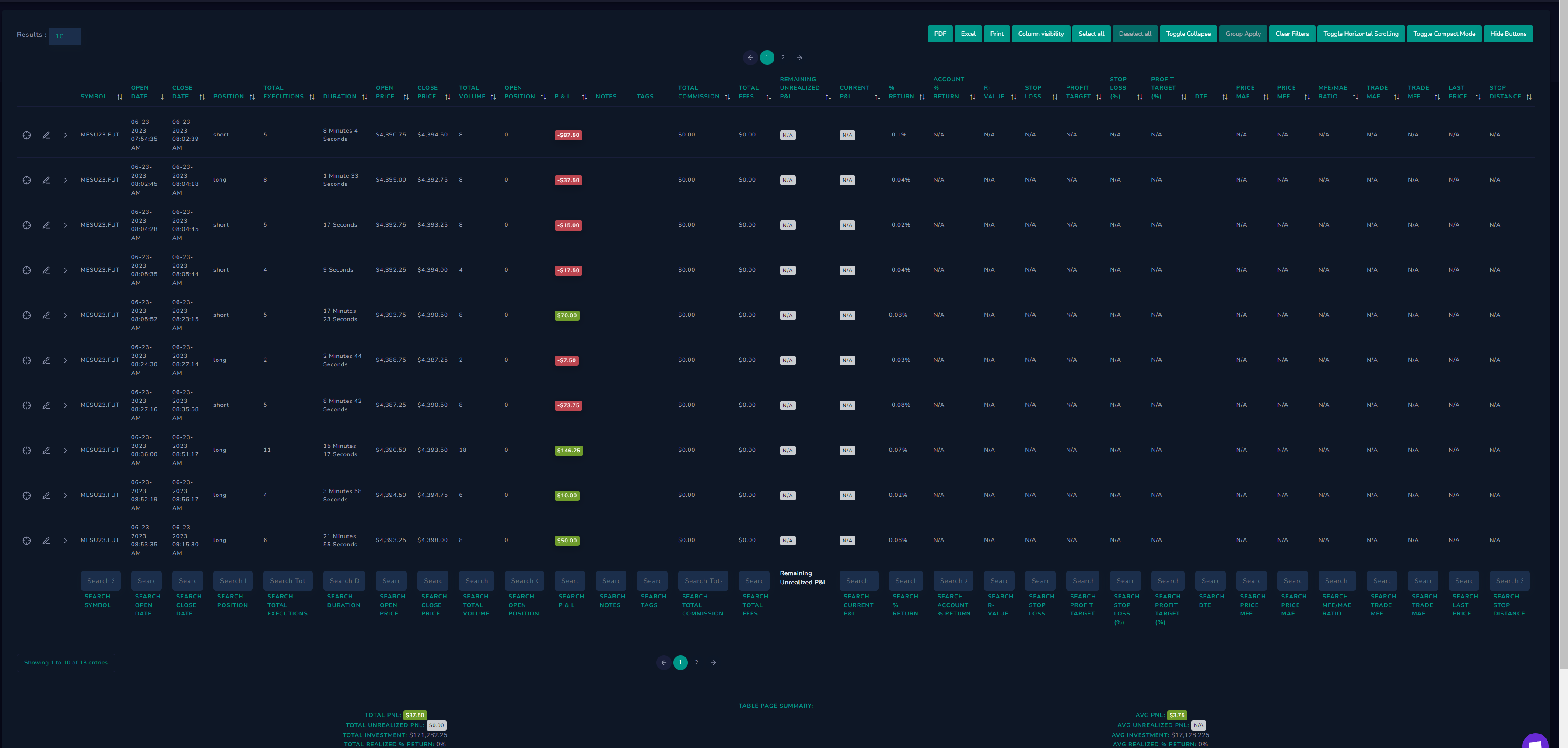
Task: Toggle Horizontal Scrolling mode
Action: tap(1361, 34)
